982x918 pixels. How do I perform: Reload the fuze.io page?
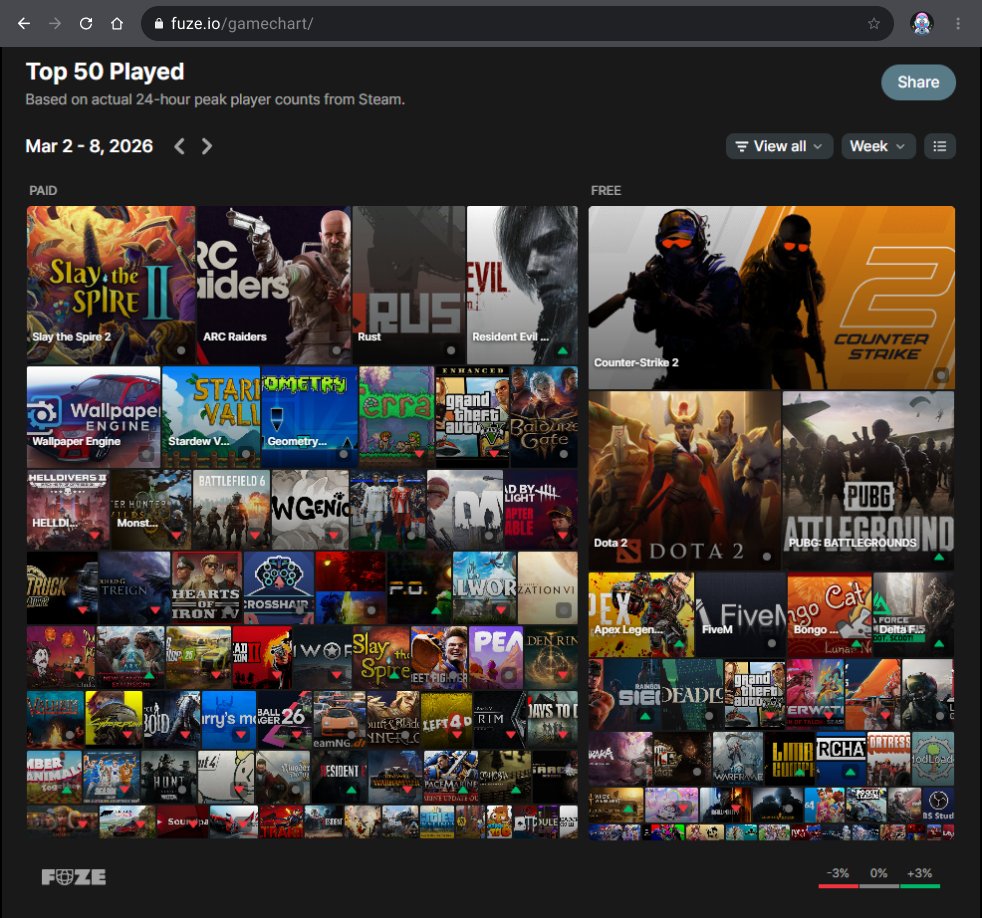pyautogui.click(x=86, y=24)
